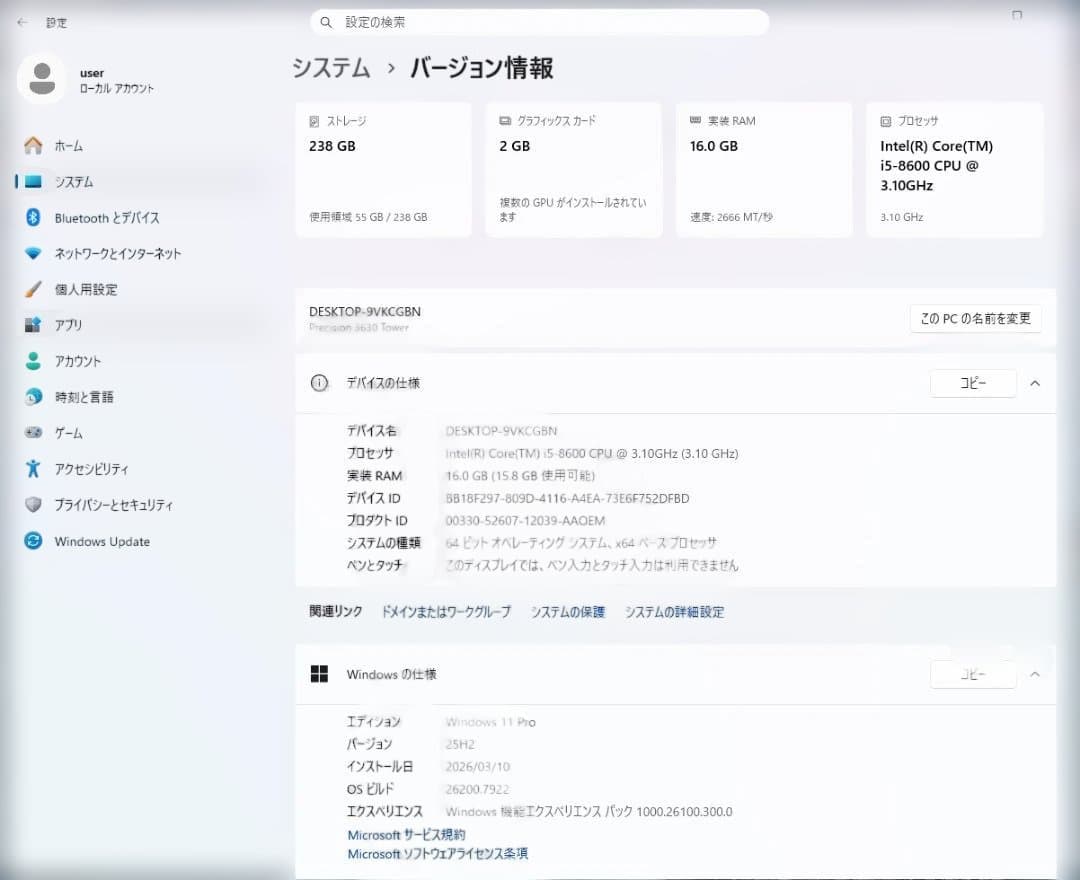Viewport: 1080px width, 880px height.
Task: Click the グラフィックス カード icon
Action: pyautogui.click(x=505, y=121)
